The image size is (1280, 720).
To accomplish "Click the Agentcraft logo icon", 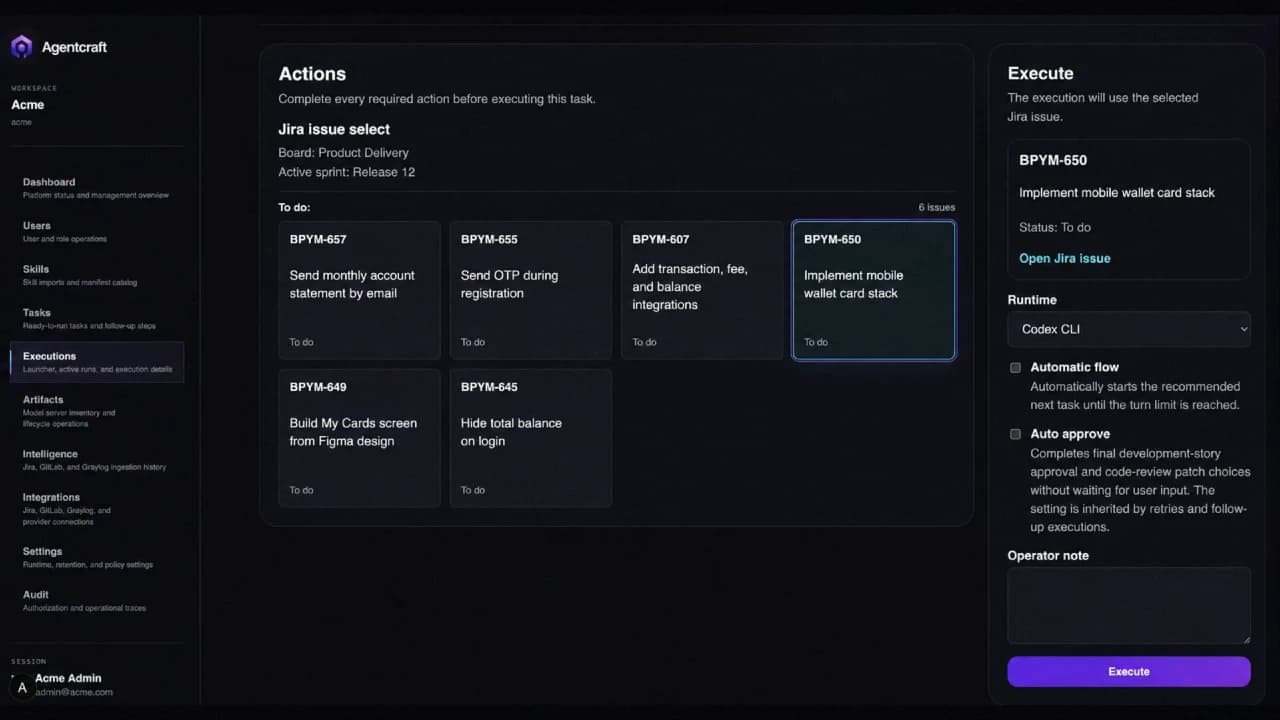I will (x=22, y=47).
